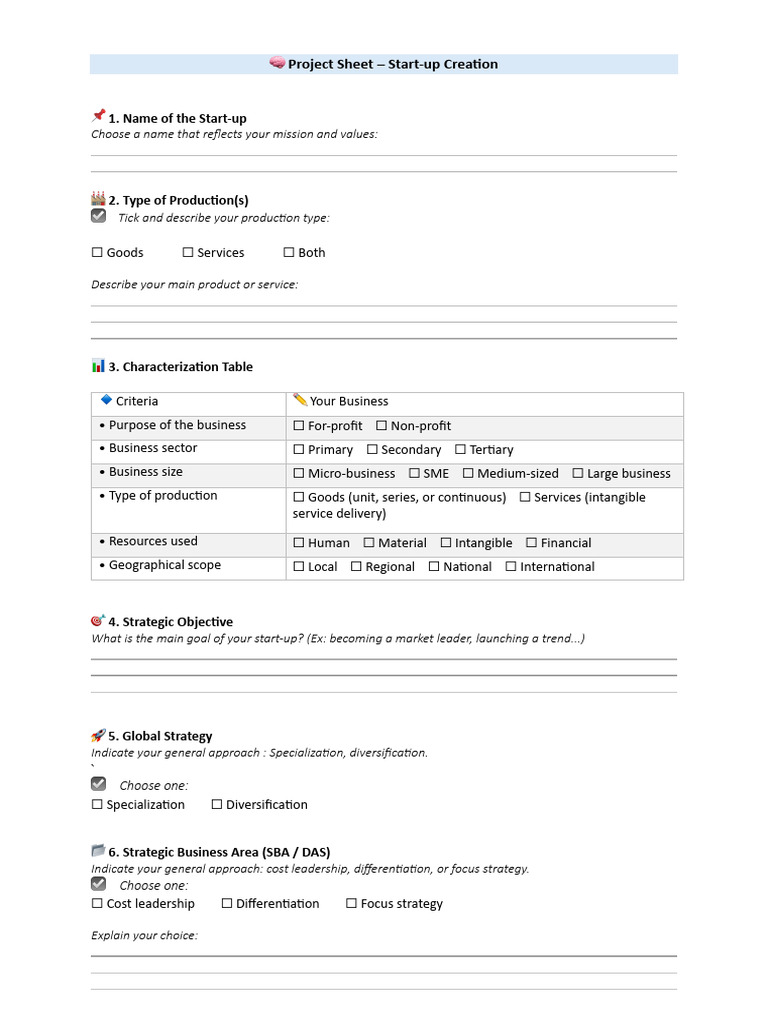
Task: Tick the Intangible resources checkbox
Action: 445,543
